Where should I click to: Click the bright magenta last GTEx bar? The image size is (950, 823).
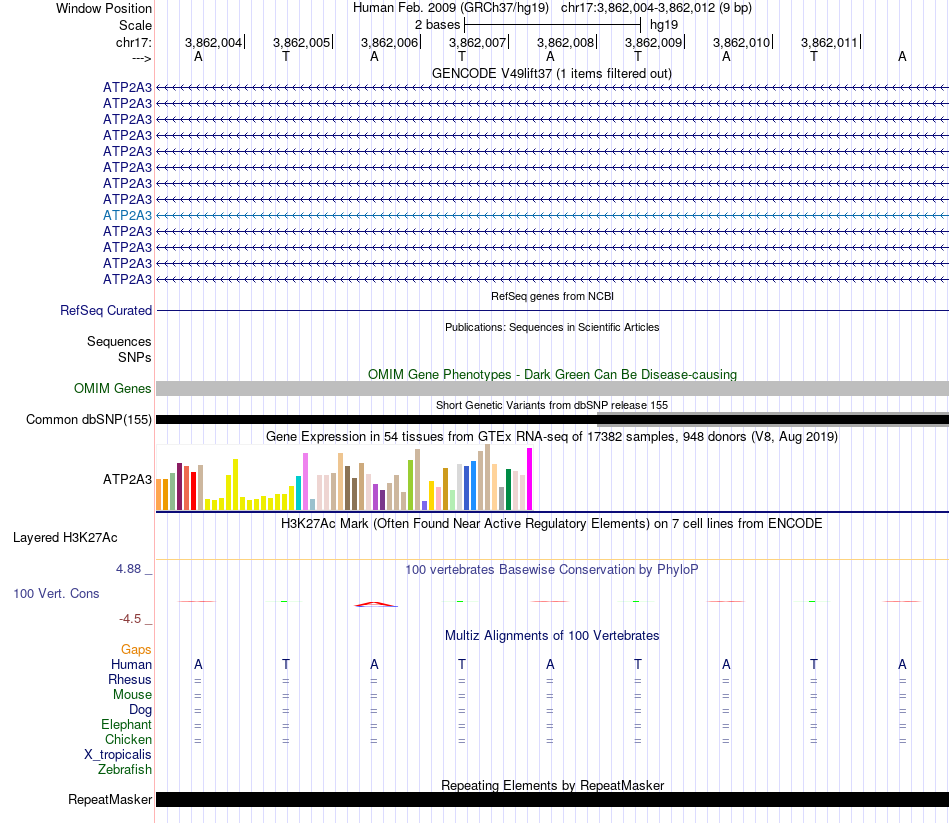530,479
